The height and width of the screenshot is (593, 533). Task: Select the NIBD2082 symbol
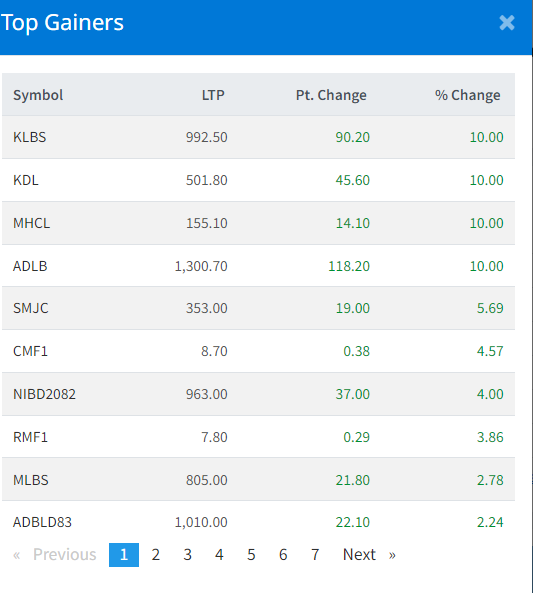(44, 394)
